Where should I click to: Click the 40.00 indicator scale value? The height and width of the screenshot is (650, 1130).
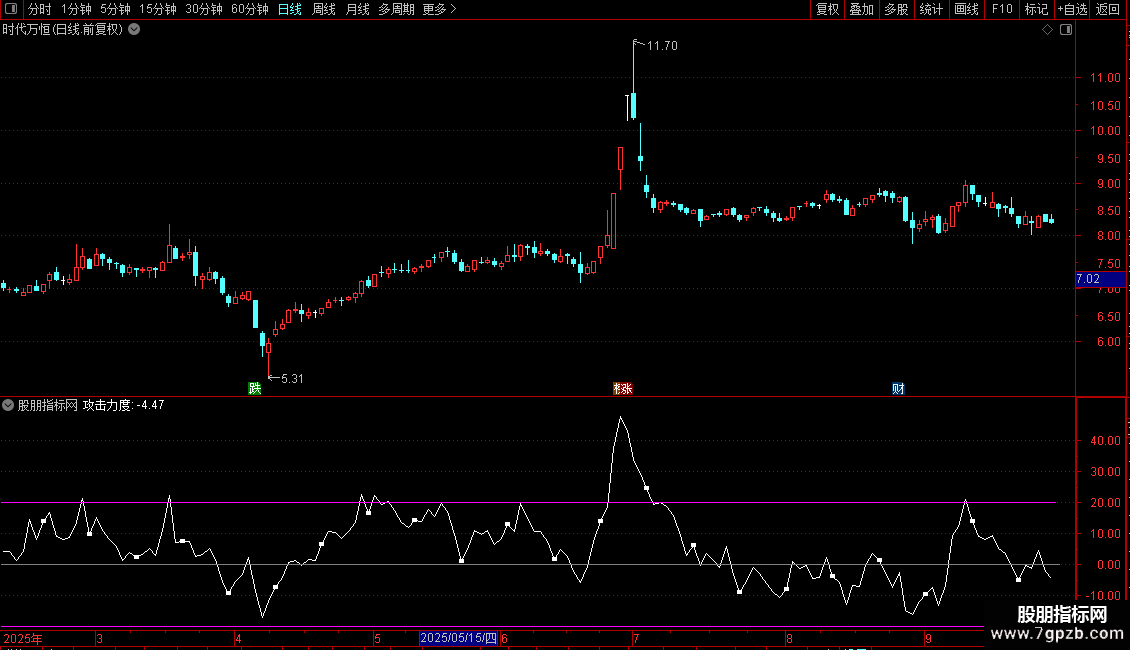1105,440
